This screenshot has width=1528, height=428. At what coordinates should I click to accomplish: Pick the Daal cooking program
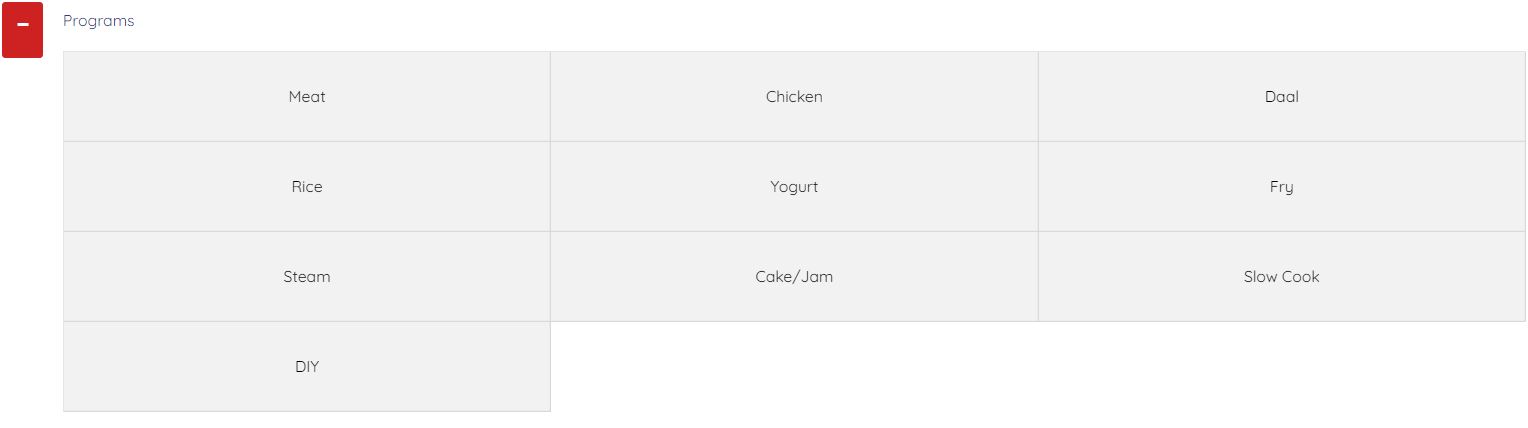coord(1281,97)
